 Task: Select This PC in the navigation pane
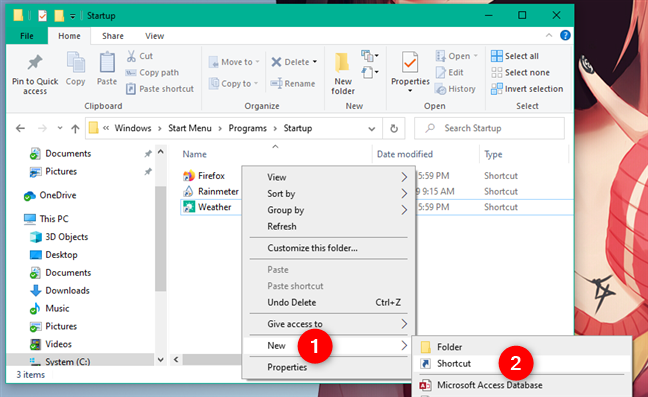(x=46, y=219)
